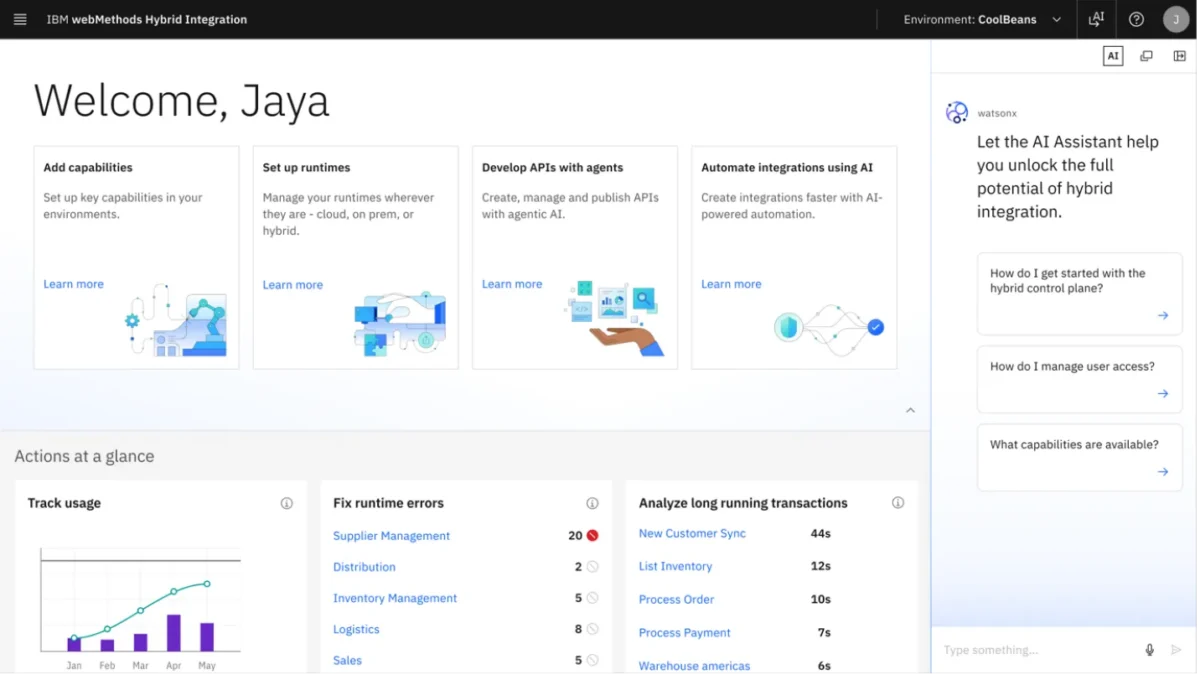Click the Set up runtimes illustration
The width and height of the screenshot is (1200, 675).
click(x=400, y=323)
